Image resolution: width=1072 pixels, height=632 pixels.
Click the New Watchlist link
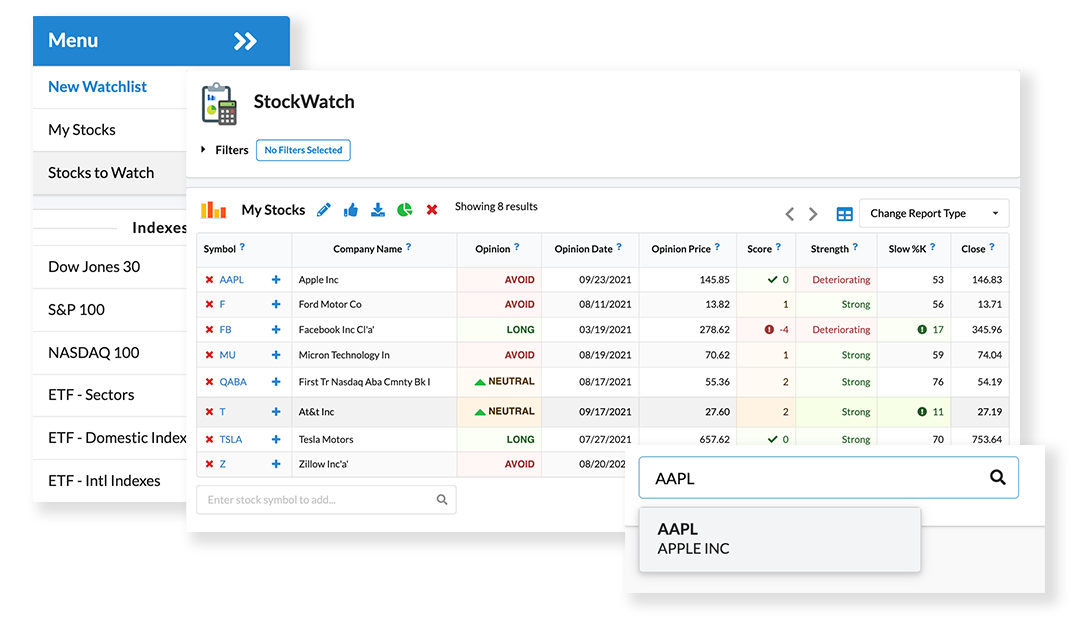[x=98, y=87]
